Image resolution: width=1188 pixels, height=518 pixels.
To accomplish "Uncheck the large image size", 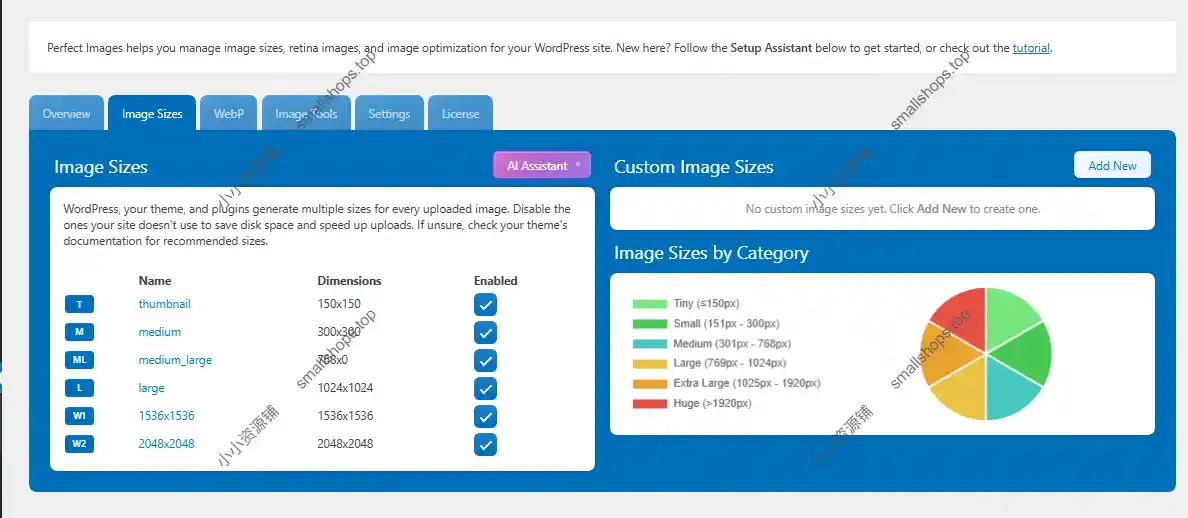I will pos(486,388).
